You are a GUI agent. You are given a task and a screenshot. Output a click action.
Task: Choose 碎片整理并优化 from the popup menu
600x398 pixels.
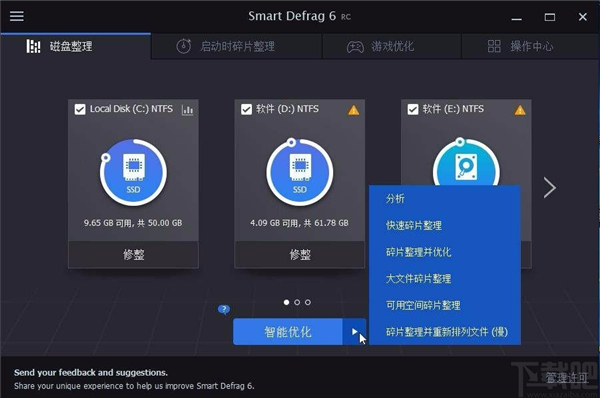pos(445,252)
